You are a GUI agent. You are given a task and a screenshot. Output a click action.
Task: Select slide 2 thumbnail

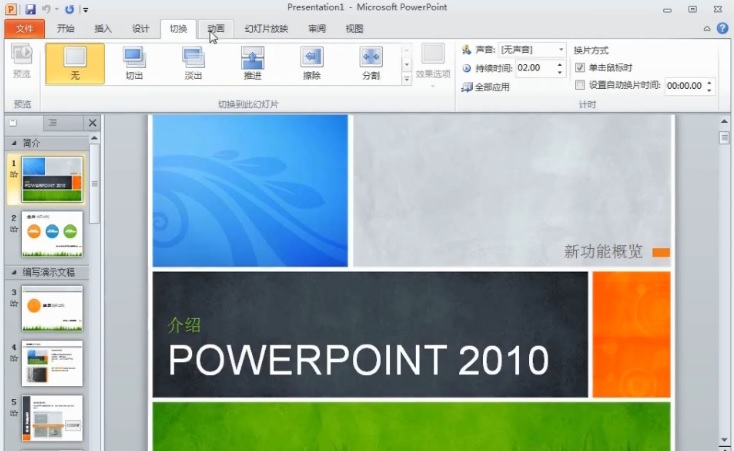click(52, 234)
